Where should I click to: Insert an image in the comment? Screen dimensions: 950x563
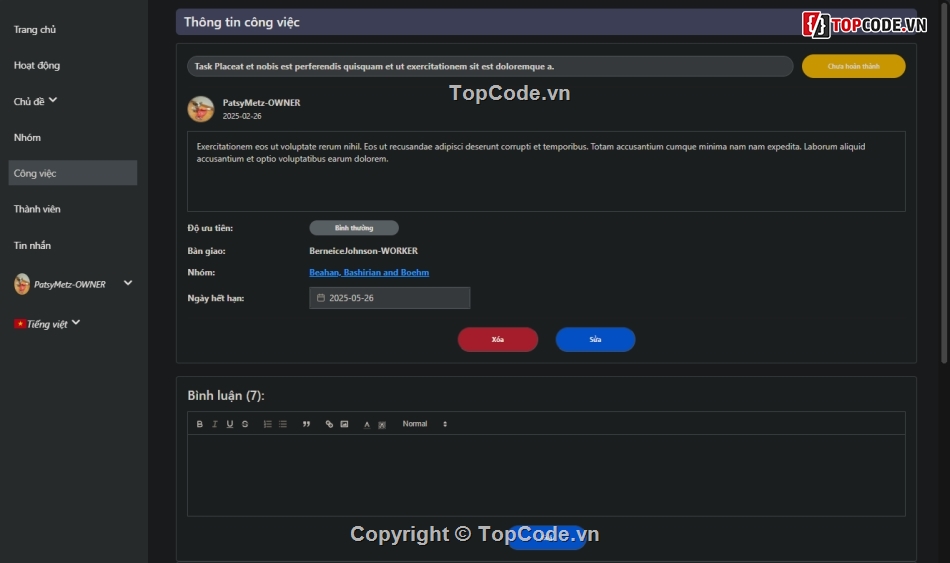344,424
